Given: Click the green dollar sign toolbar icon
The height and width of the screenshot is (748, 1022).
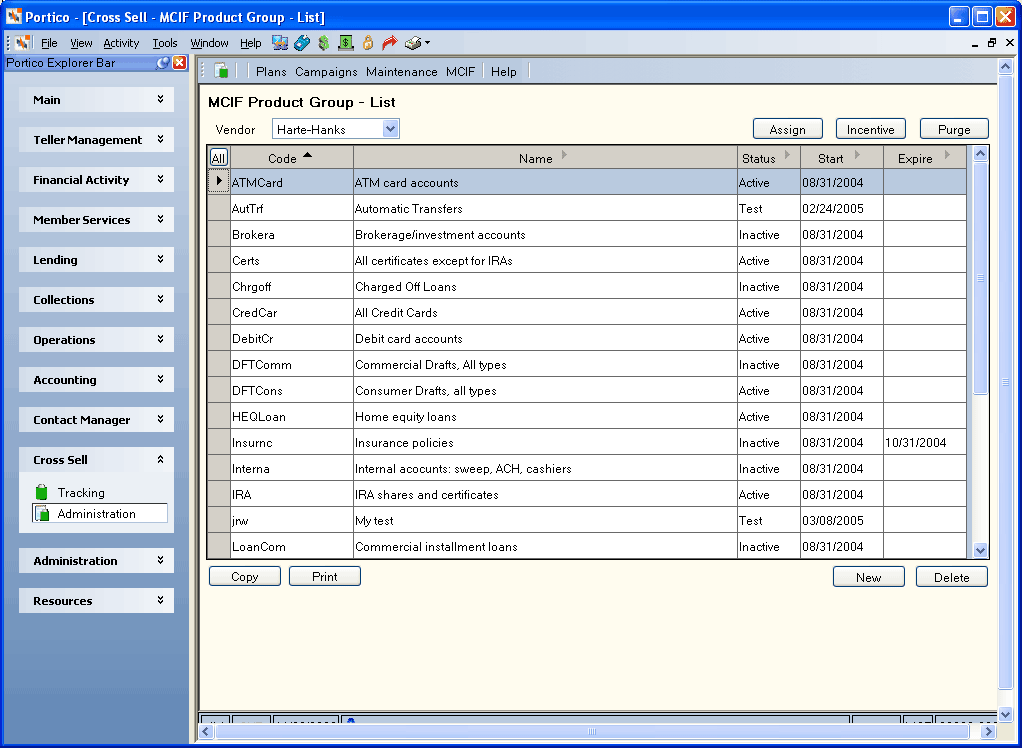Looking at the screenshot, I should [x=323, y=43].
